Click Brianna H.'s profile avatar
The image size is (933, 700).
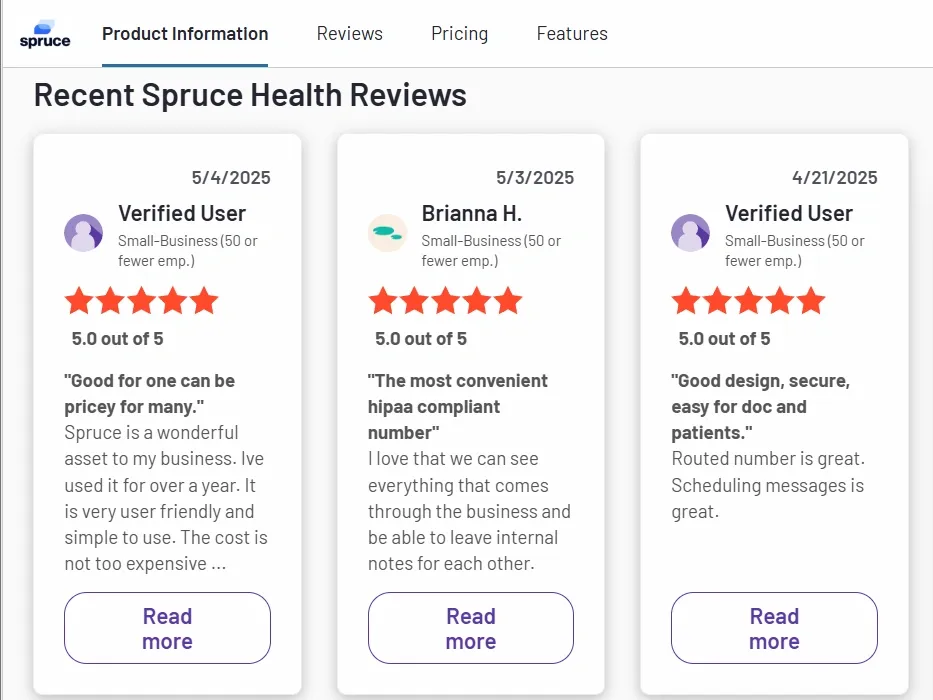tap(387, 232)
